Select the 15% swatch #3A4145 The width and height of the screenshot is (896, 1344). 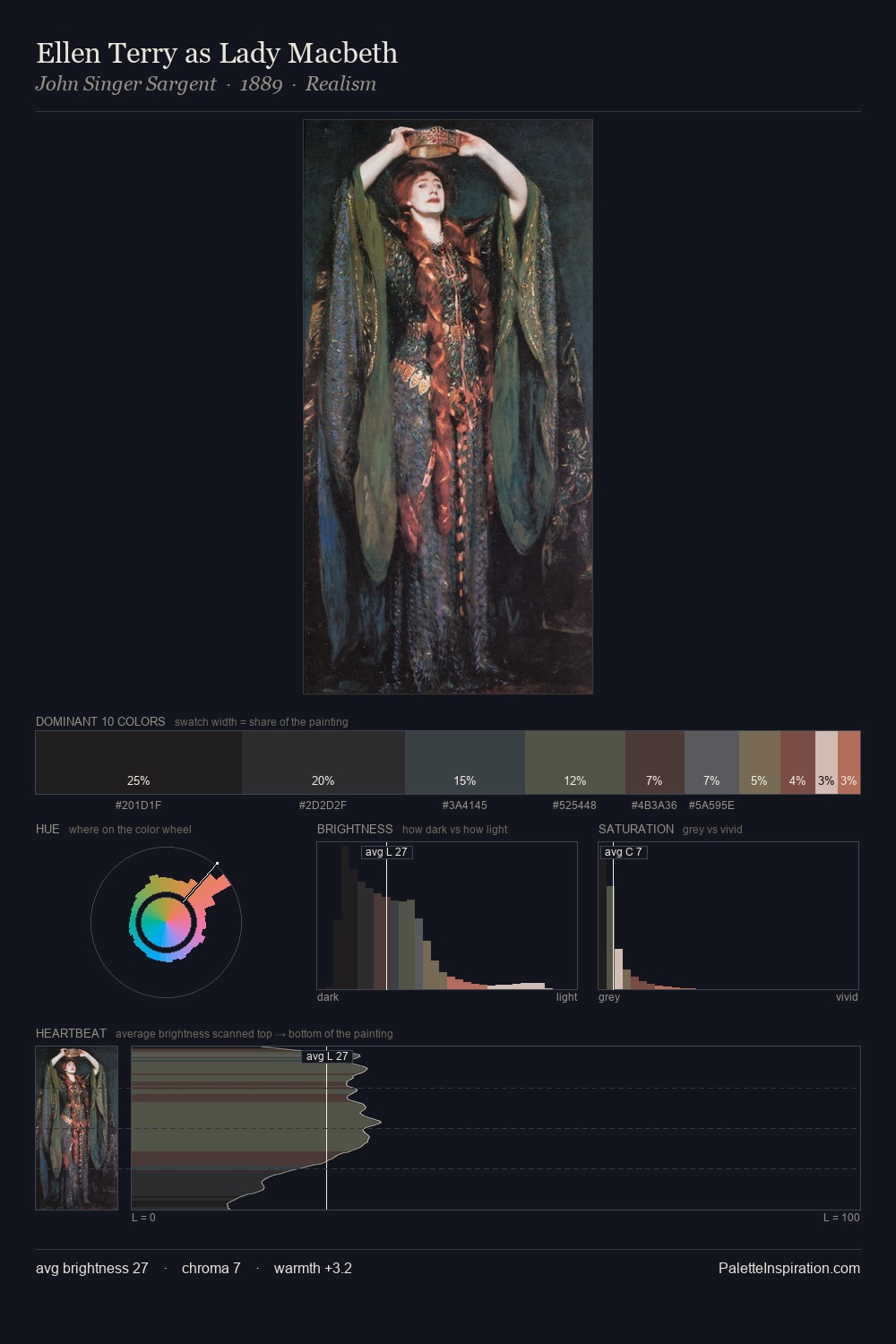[465, 762]
